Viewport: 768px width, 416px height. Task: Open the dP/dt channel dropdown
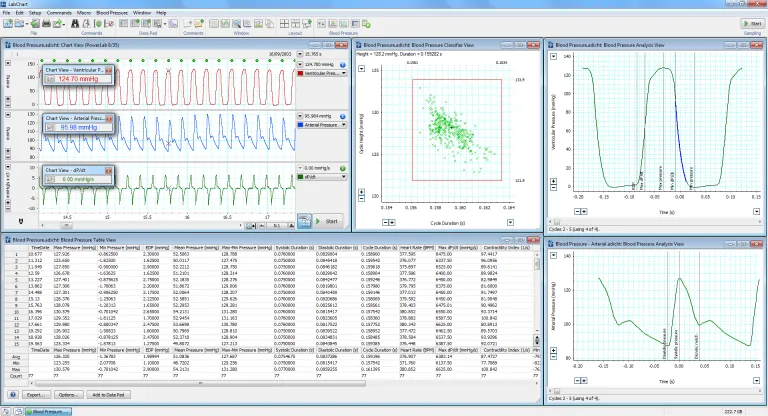click(343, 177)
